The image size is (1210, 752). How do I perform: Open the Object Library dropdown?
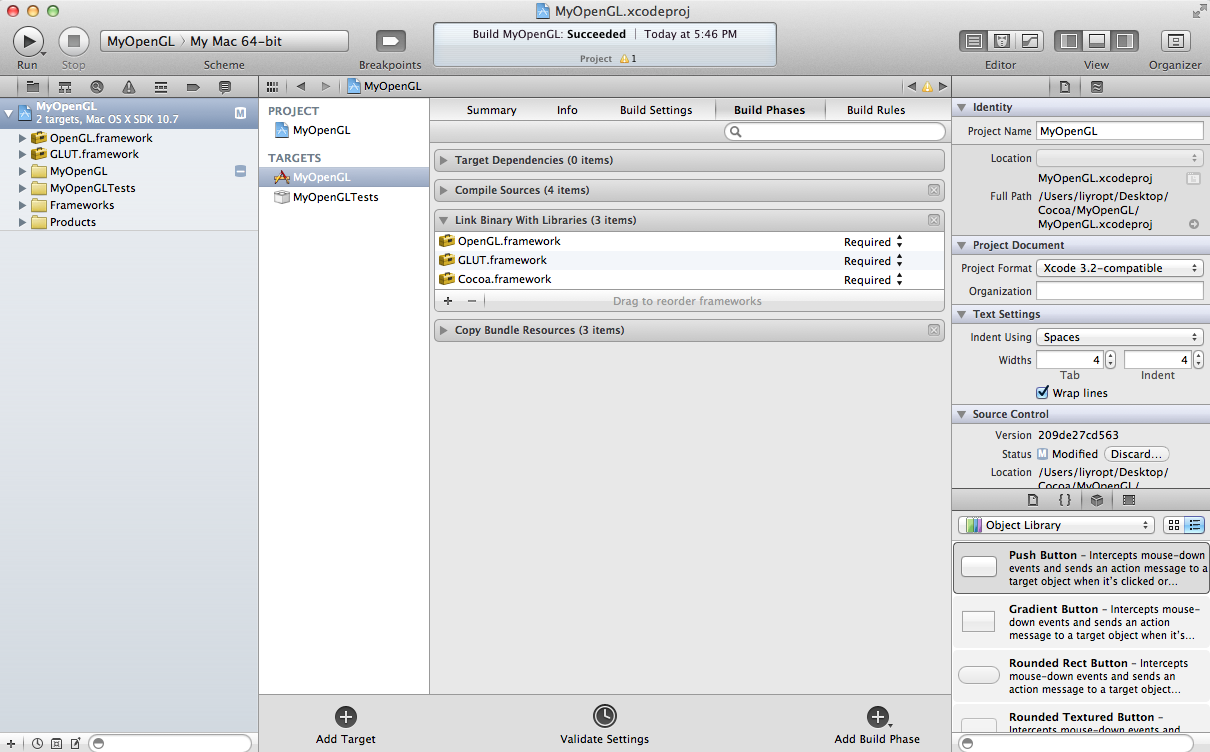click(1056, 525)
